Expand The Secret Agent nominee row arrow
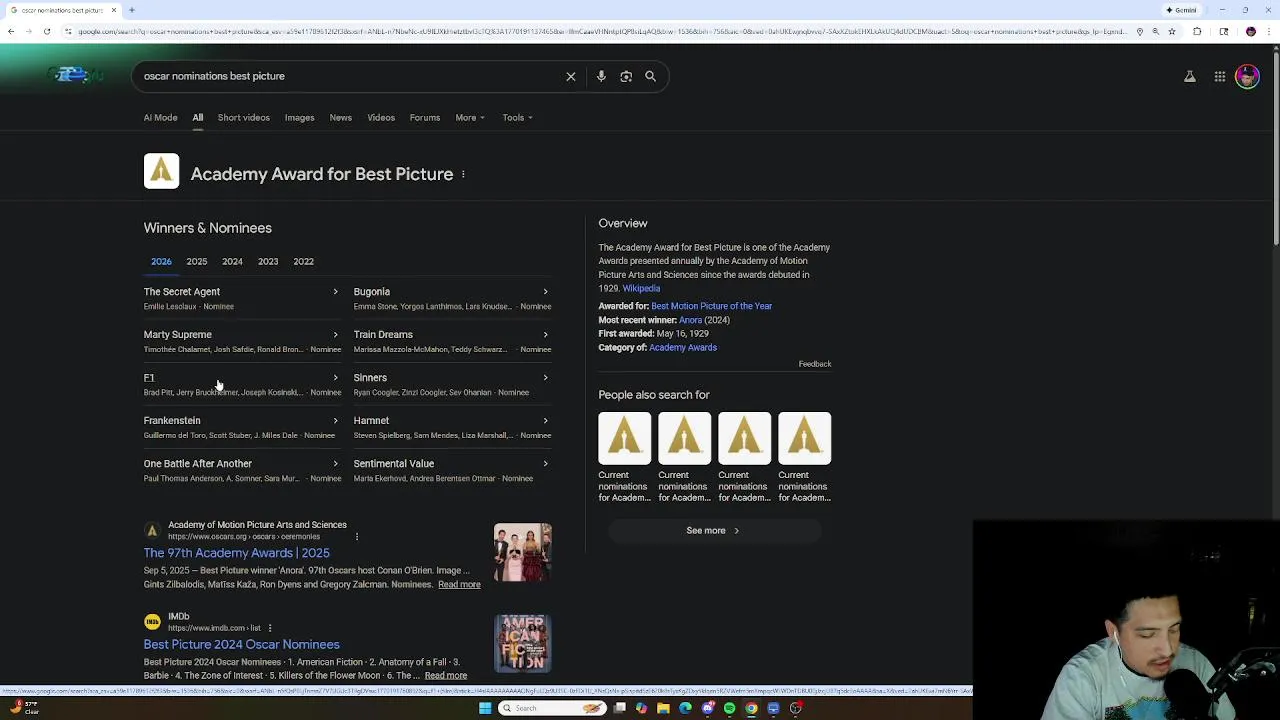 pyautogui.click(x=335, y=292)
